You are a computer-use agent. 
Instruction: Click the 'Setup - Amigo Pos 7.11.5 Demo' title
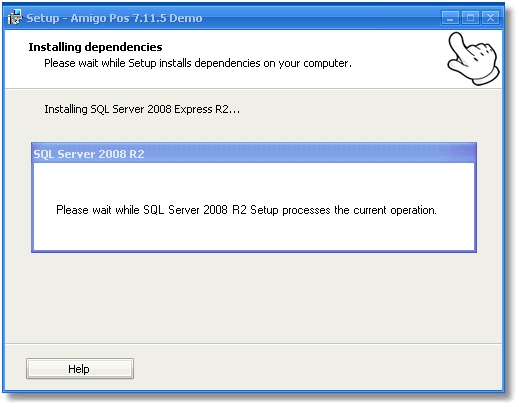tap(114, 18)
